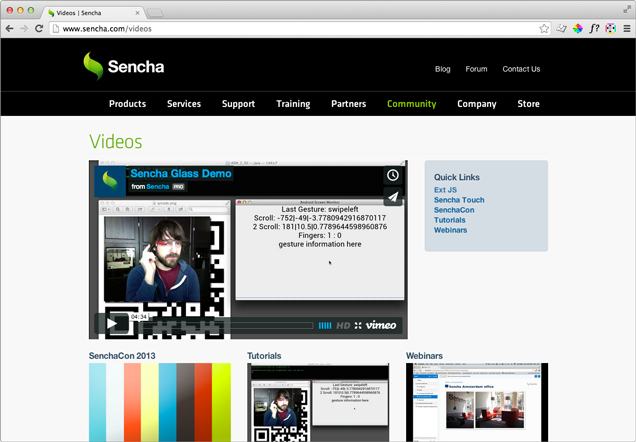
Task: Toggle HD quality on the video player
Action: click(343, 325)
